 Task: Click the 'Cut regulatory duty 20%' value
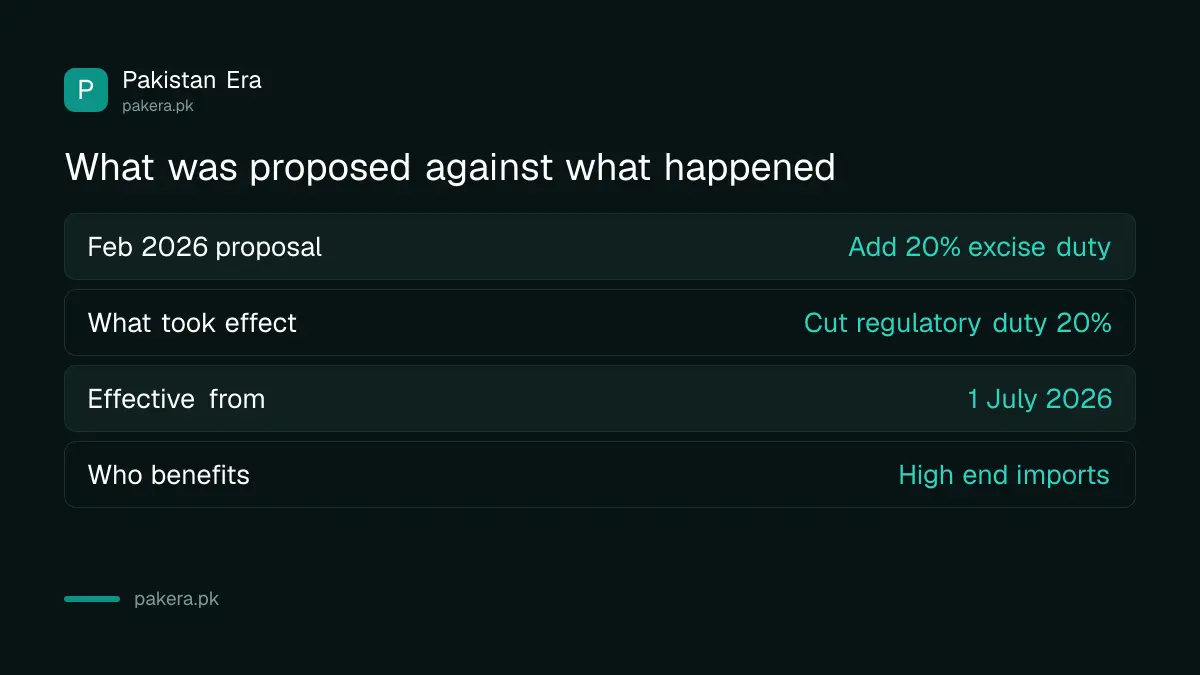point(957,323)
